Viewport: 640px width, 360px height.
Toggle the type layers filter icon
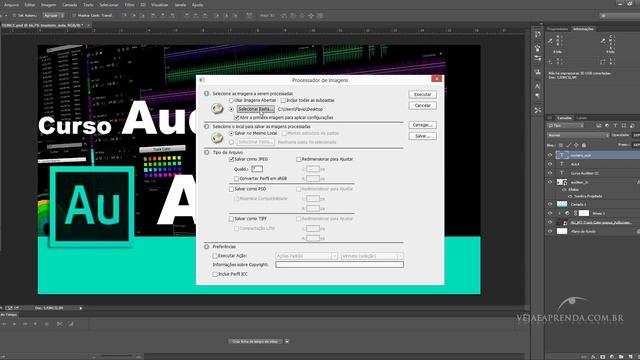[x=615, y=126]
